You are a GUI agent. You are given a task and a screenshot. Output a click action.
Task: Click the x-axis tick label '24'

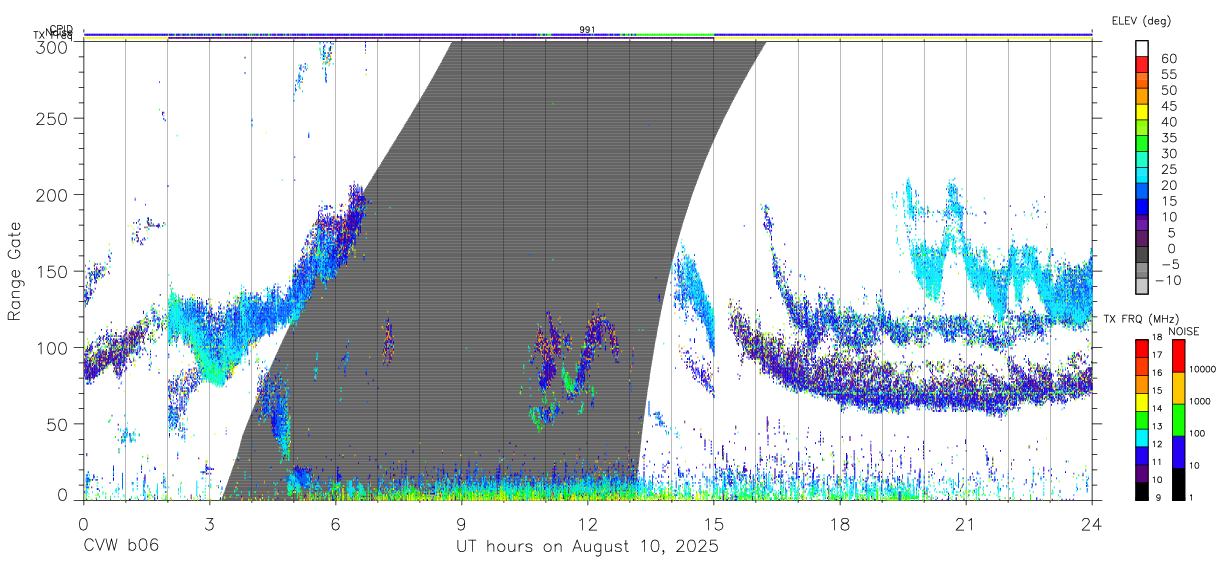tap(1091, 524)
